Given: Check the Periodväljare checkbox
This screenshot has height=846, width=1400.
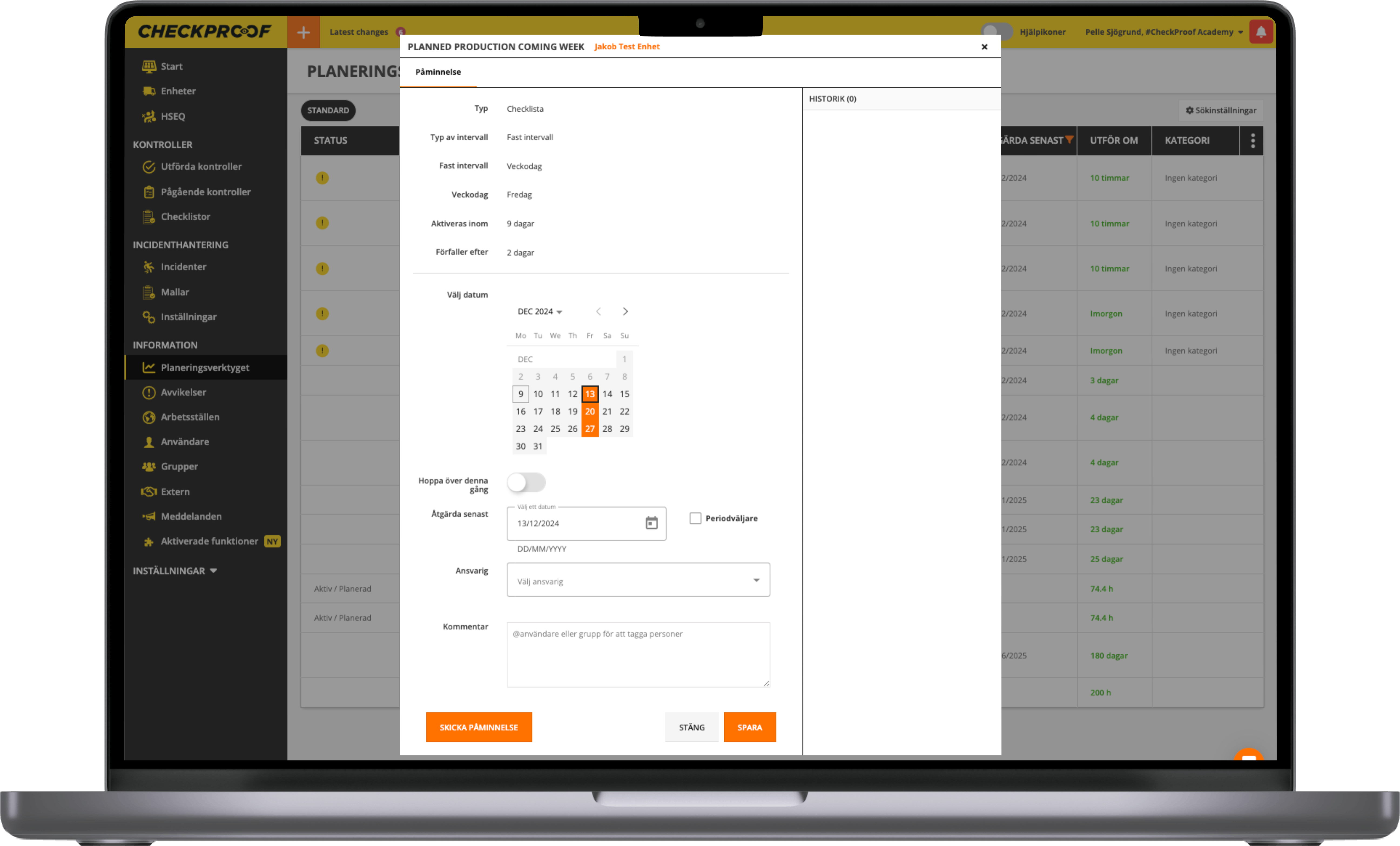Looking at the screenshot, I should (695, 518).
